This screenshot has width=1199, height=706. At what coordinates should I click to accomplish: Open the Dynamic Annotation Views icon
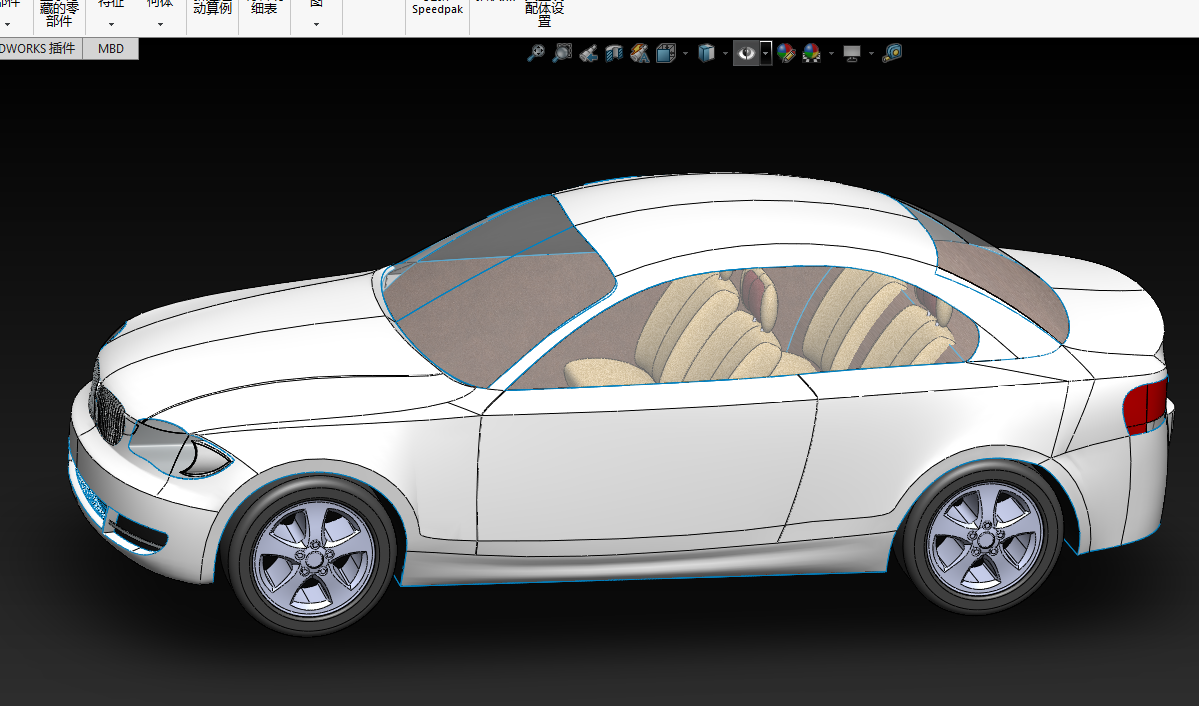(640, 53)
